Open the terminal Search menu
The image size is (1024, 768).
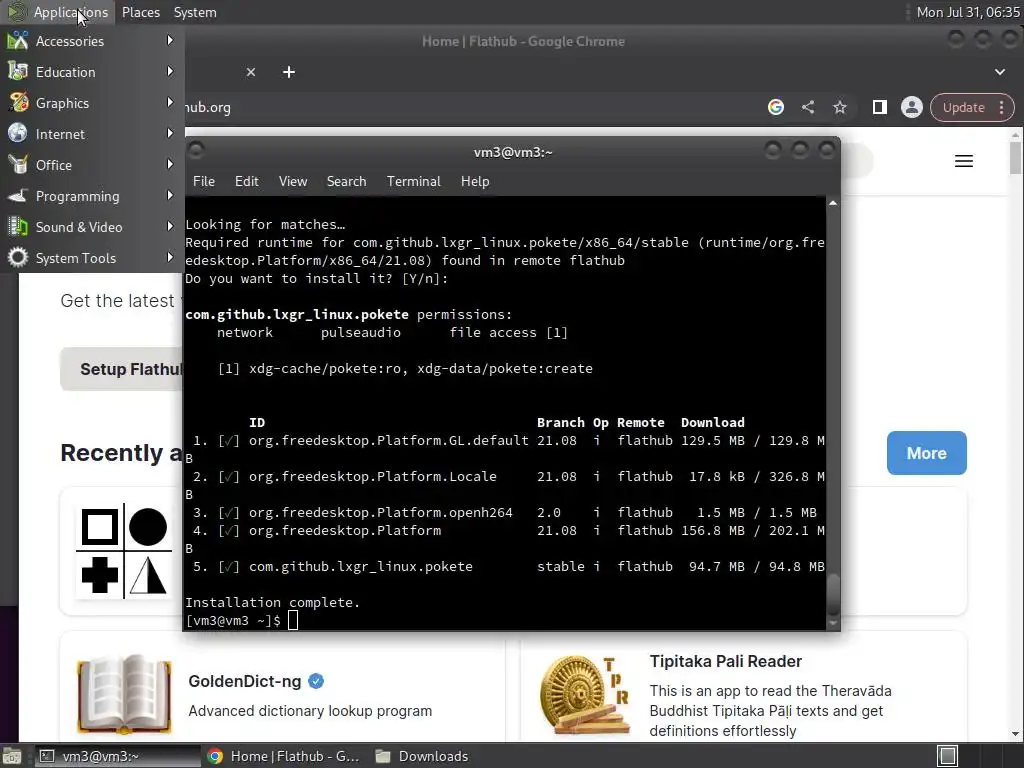[346, 182]
